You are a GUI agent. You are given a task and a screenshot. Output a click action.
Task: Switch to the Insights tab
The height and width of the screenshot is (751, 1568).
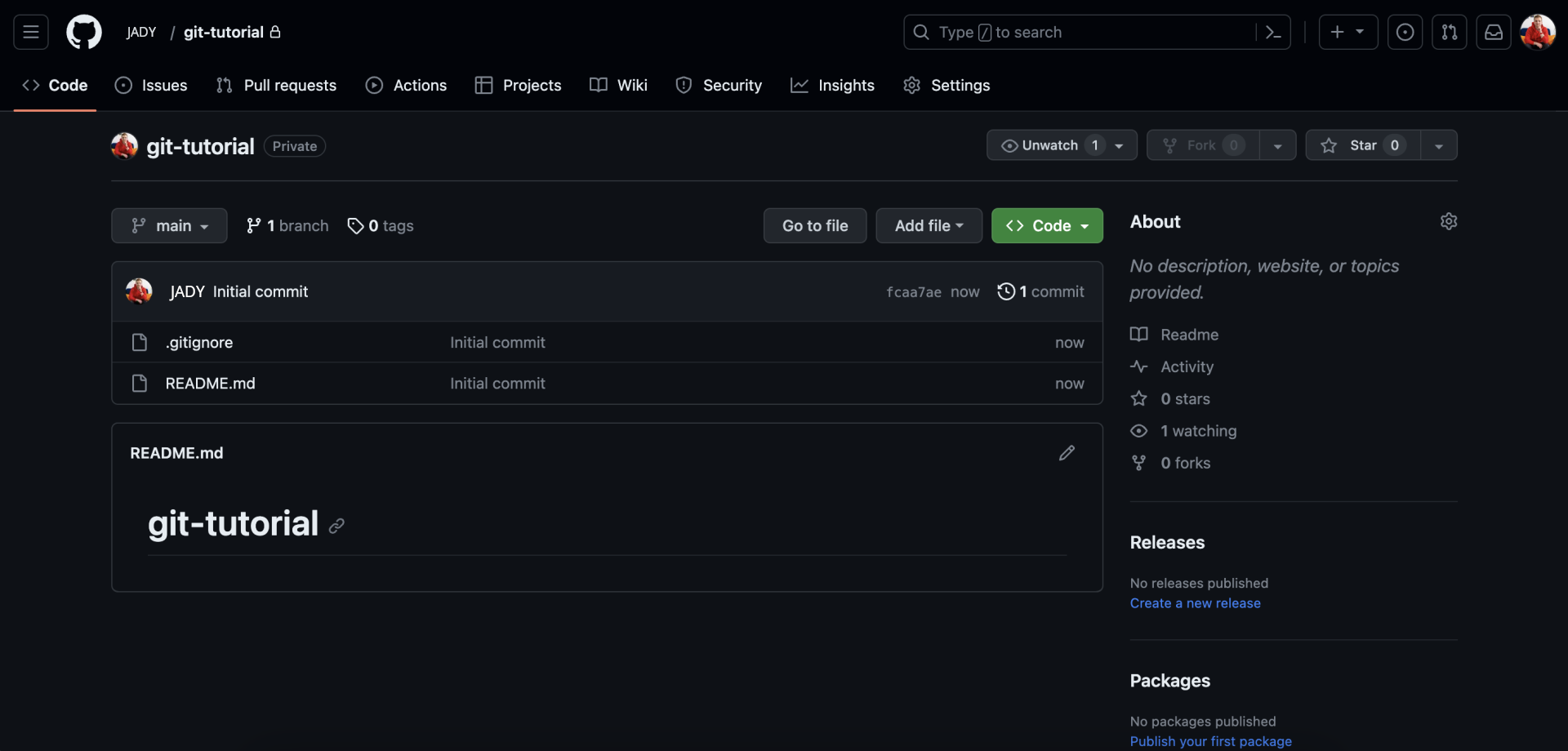point(832,86)
